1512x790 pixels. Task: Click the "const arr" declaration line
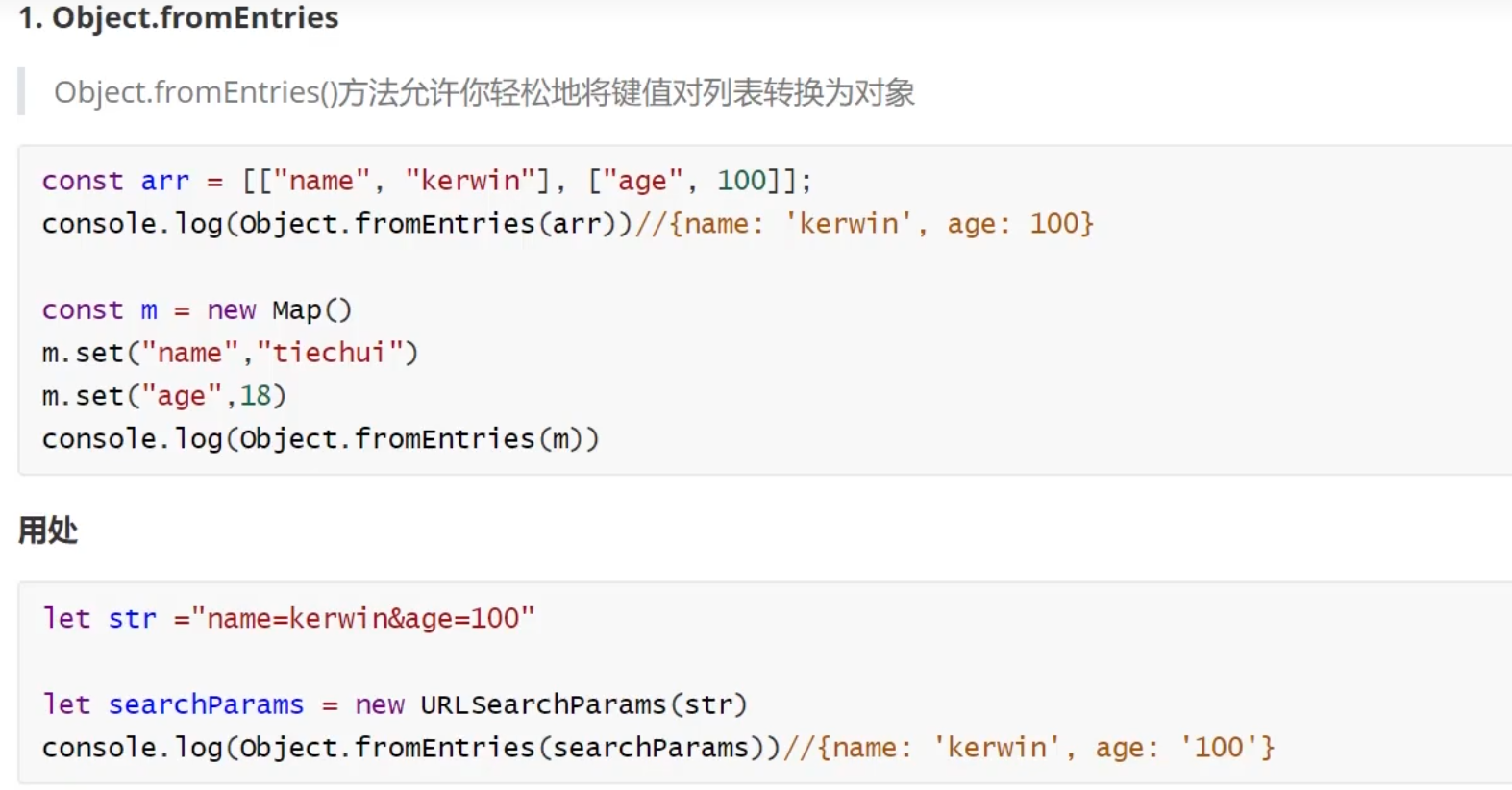click(427, 181)
